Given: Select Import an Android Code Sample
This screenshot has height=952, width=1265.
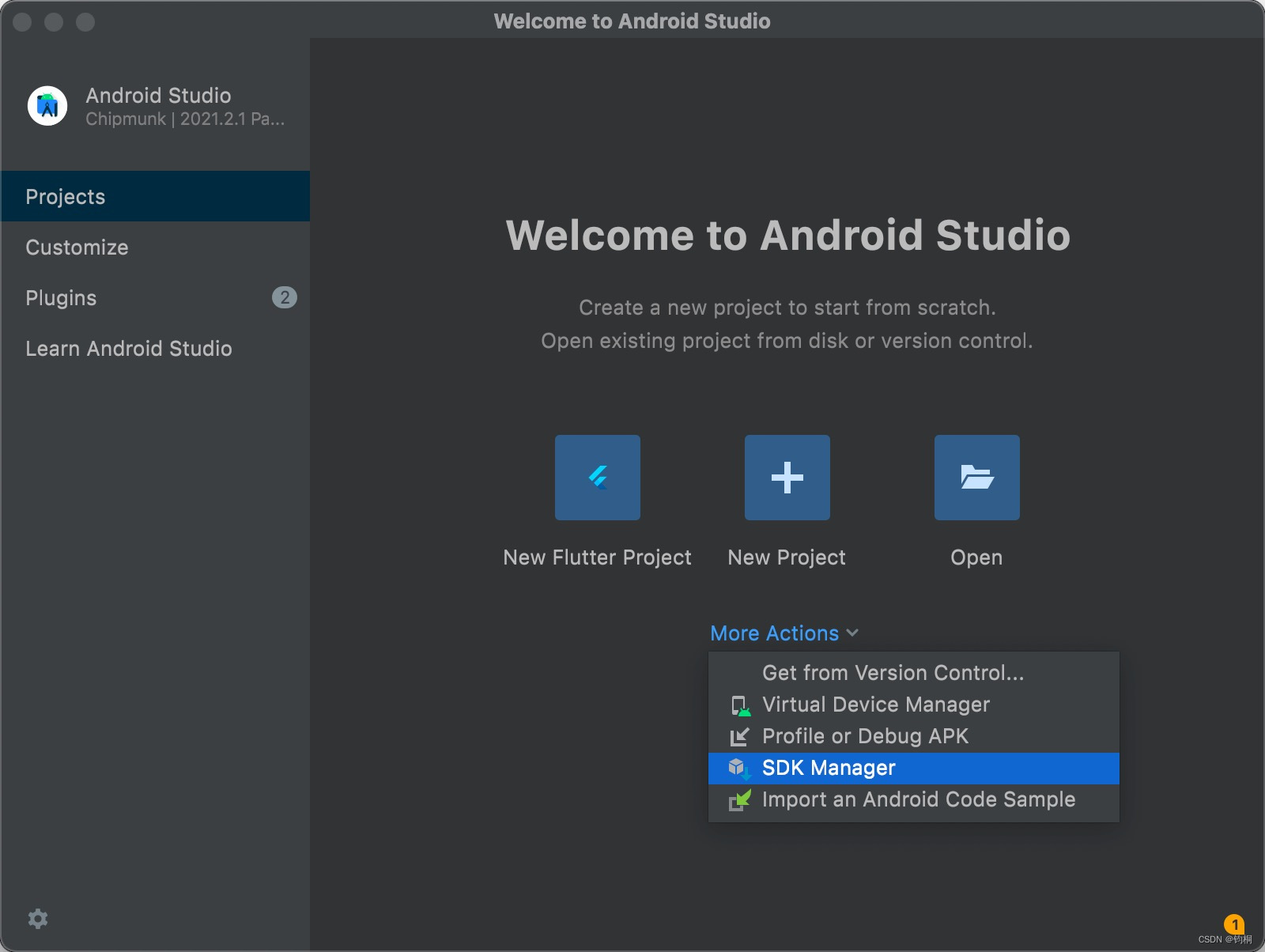Looking at the screenshot, I should tap(914, 799).
